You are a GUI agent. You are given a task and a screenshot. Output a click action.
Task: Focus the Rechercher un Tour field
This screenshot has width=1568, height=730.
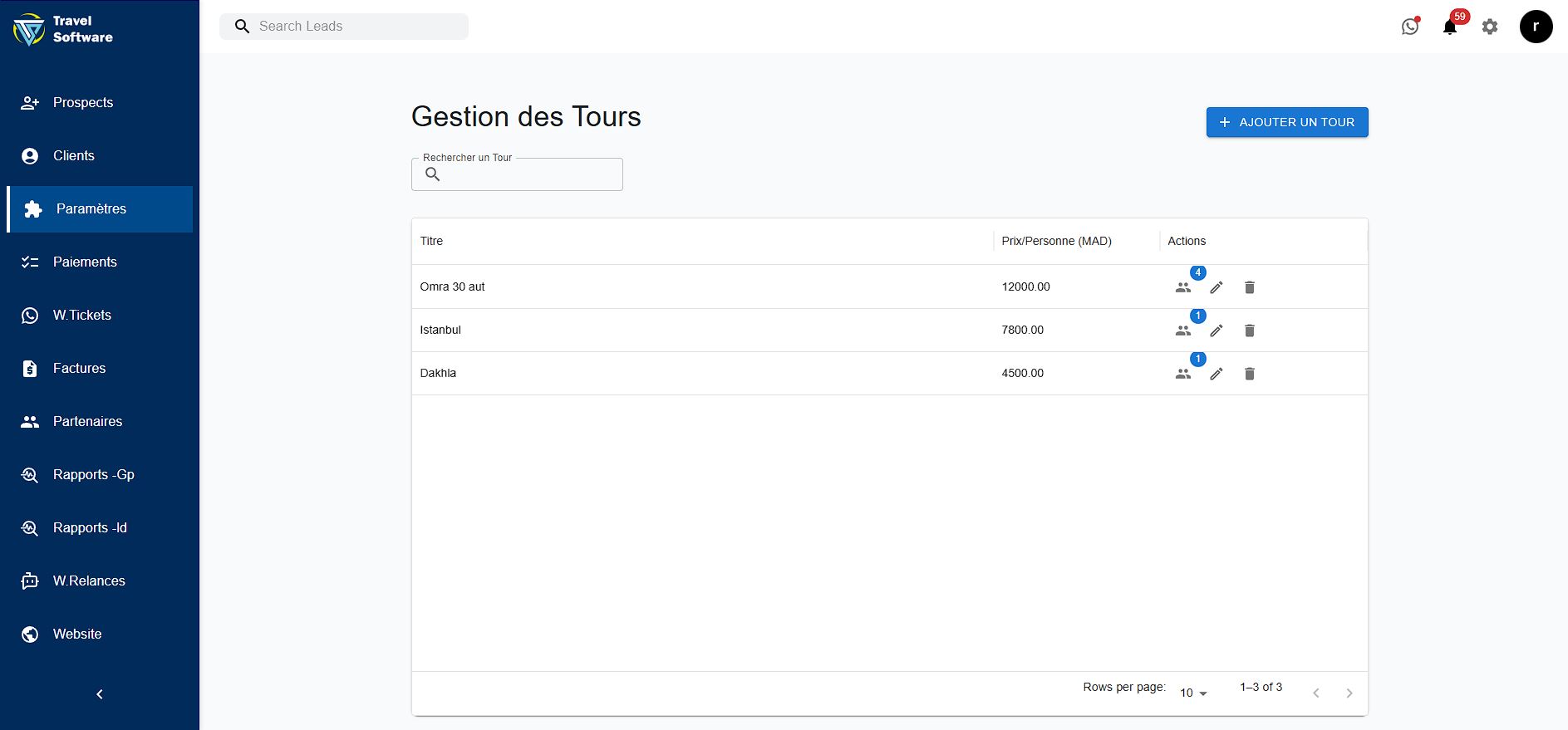click(528, 174)
